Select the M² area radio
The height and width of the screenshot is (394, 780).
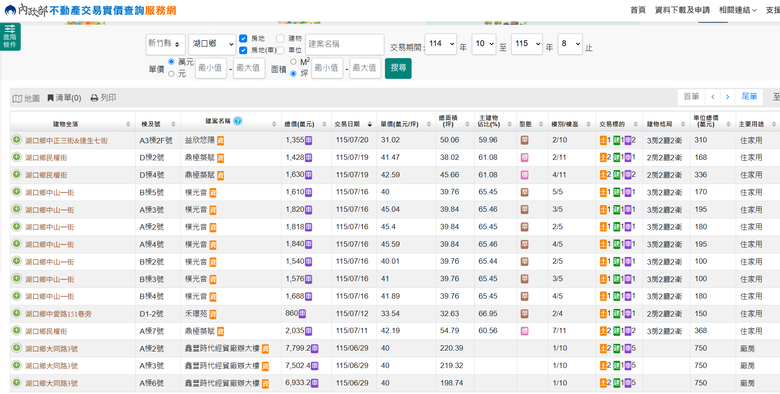293,62
